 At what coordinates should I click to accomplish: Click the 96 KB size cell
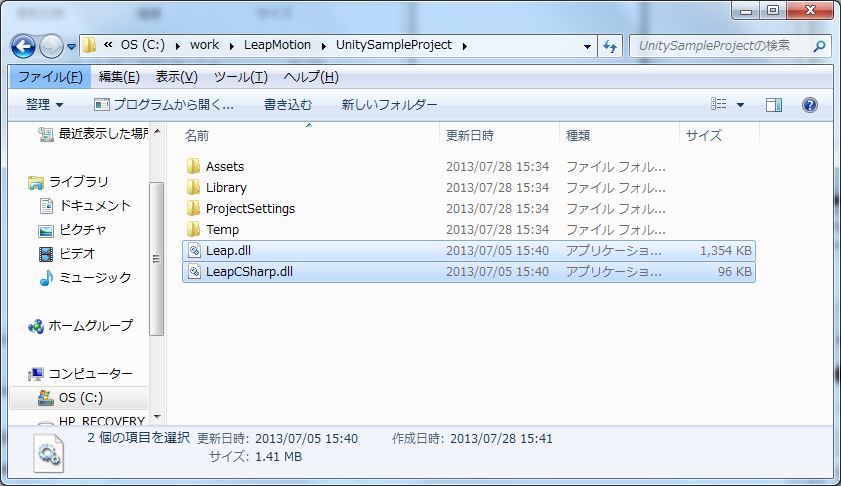tap(734, 271)
